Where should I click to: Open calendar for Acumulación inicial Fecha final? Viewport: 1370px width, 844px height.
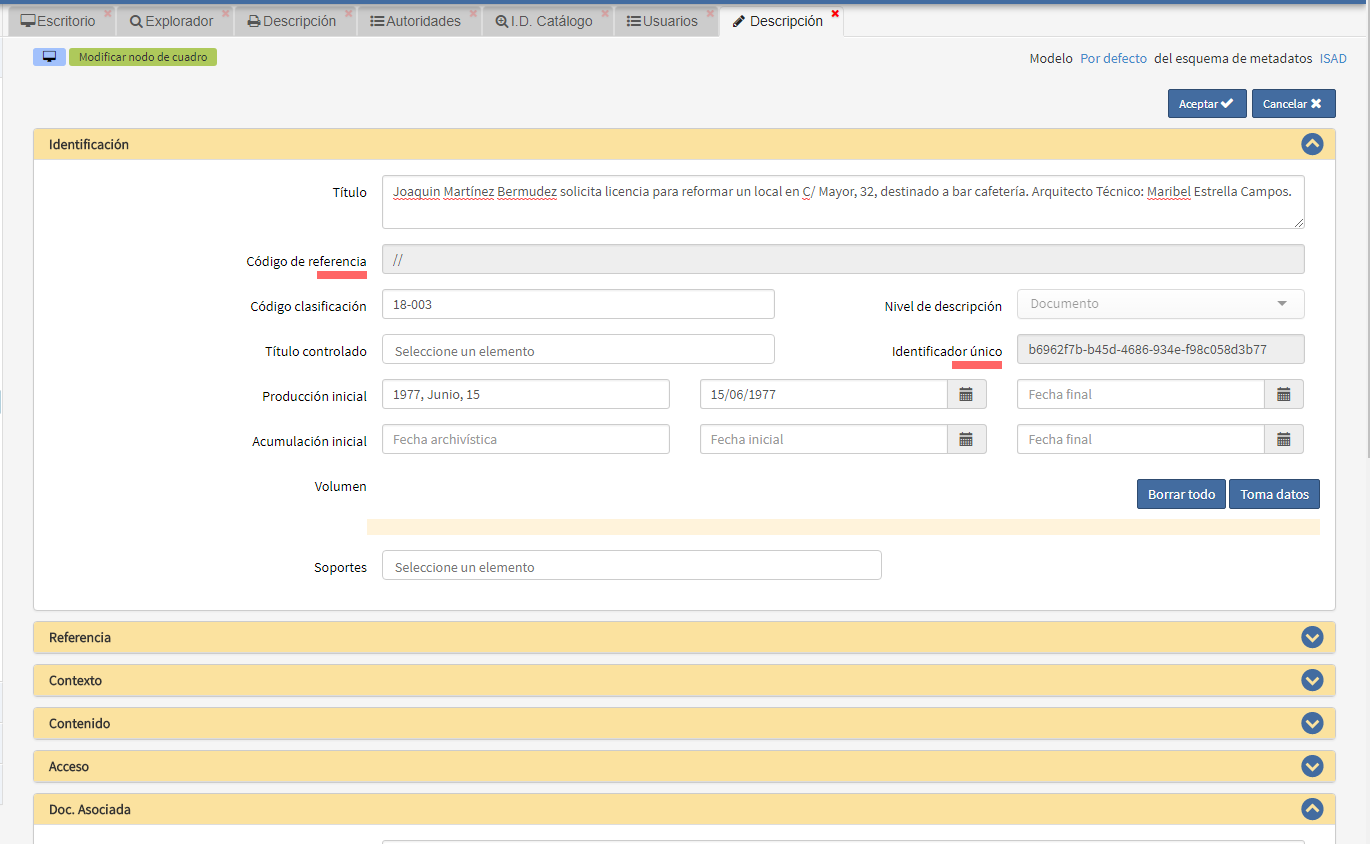point(1284,439)
